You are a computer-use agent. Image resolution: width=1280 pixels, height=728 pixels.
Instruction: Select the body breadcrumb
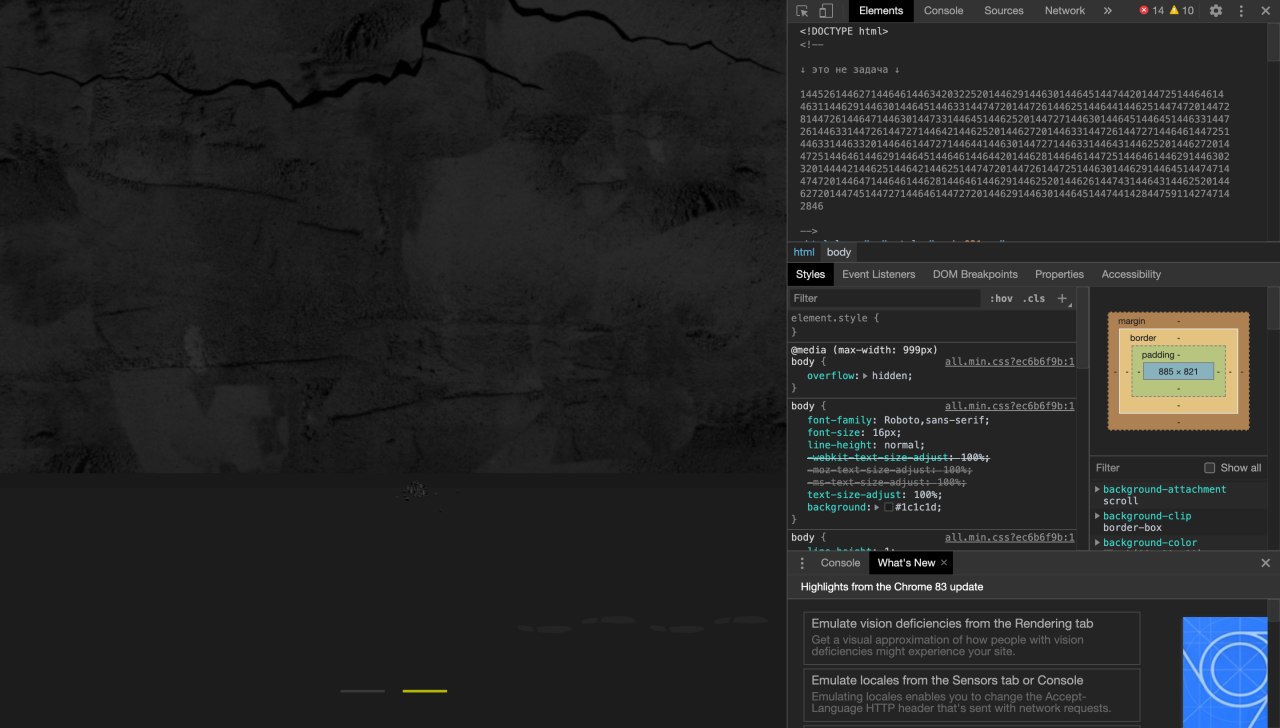[839, 252]
